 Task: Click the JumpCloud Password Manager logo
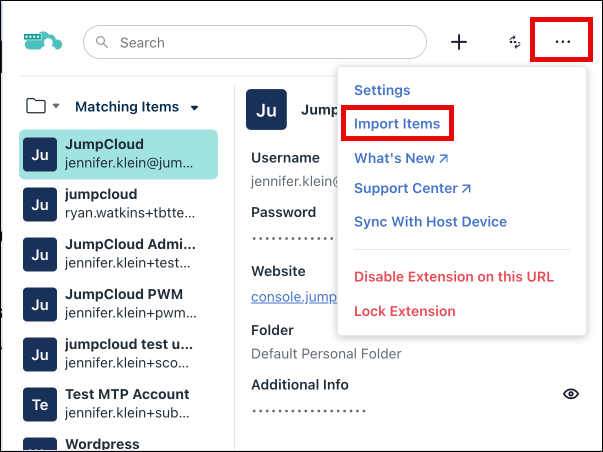43,41
